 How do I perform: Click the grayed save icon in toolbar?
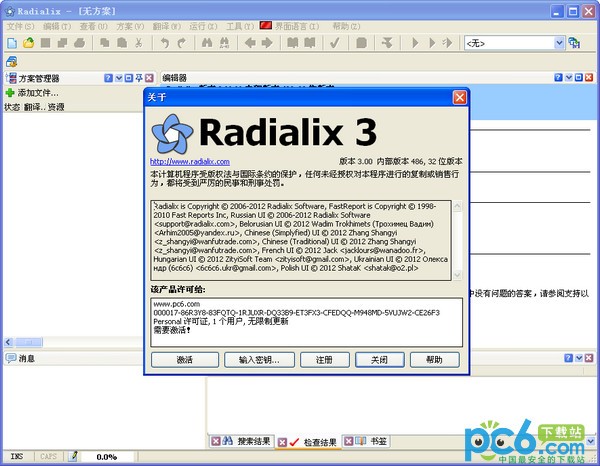pyautogui.click(x=46, y=42)
